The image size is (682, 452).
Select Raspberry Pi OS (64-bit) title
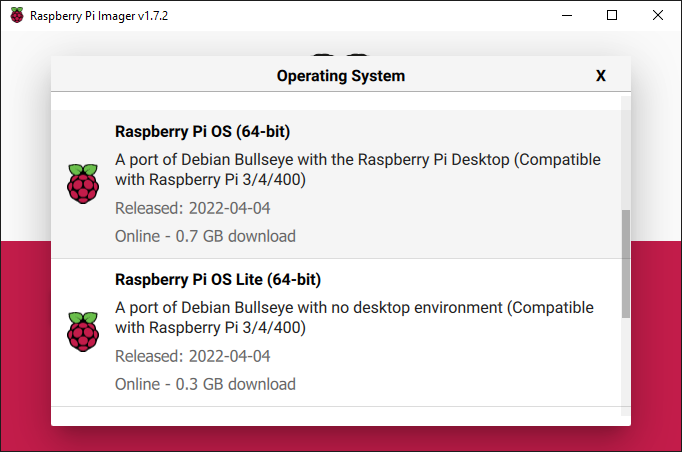tap(202, 131)
